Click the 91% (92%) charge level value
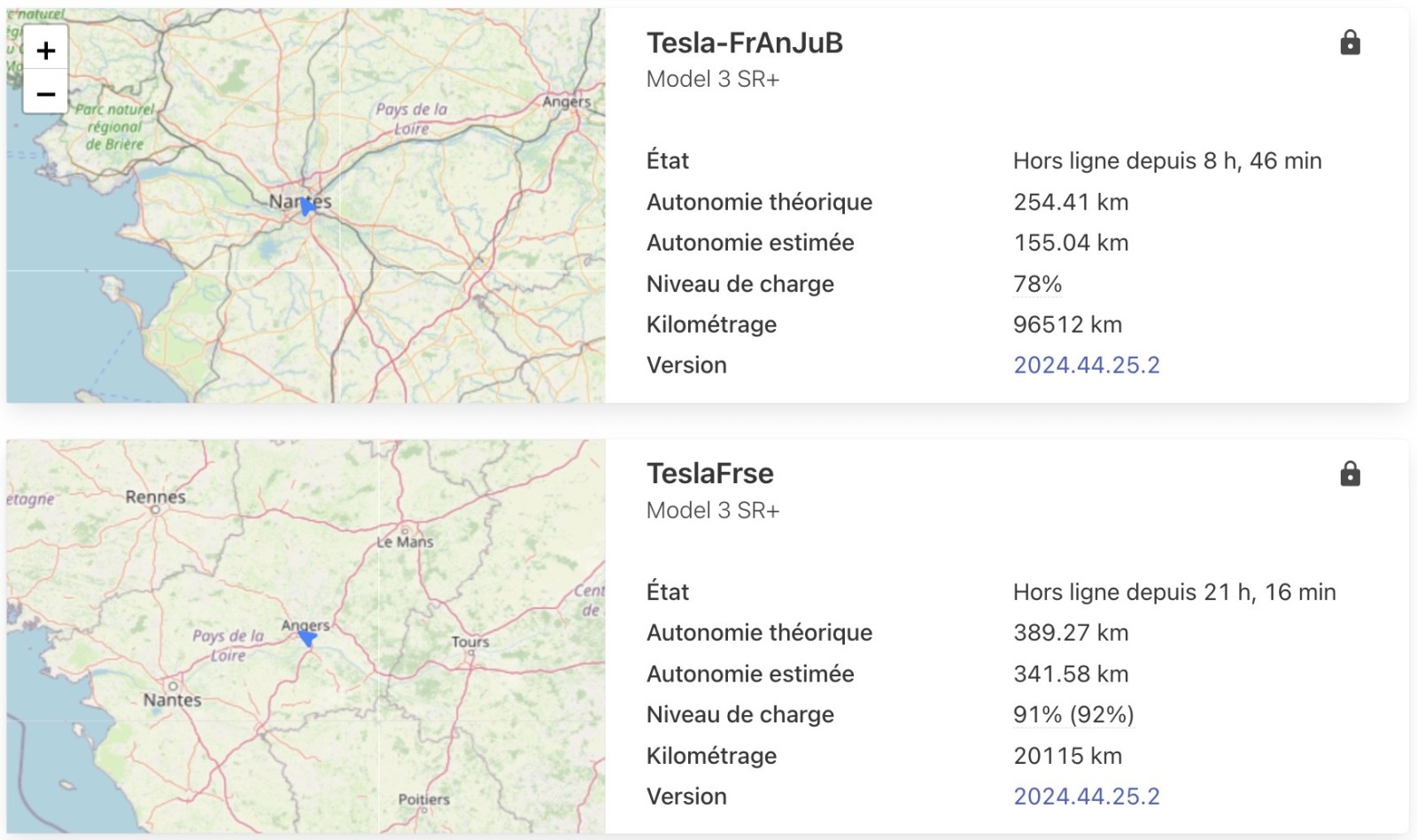Image resolution: width=1417 pixels, height=840 pixels. pyautogui.click(x=1073, y=714)
